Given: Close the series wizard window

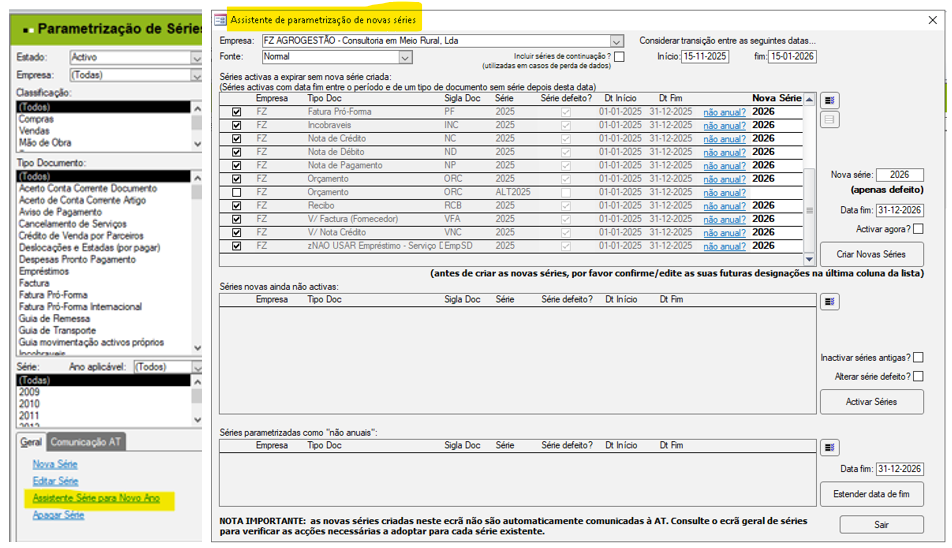Looking at the screenshot, I should (x=932, y=19).
